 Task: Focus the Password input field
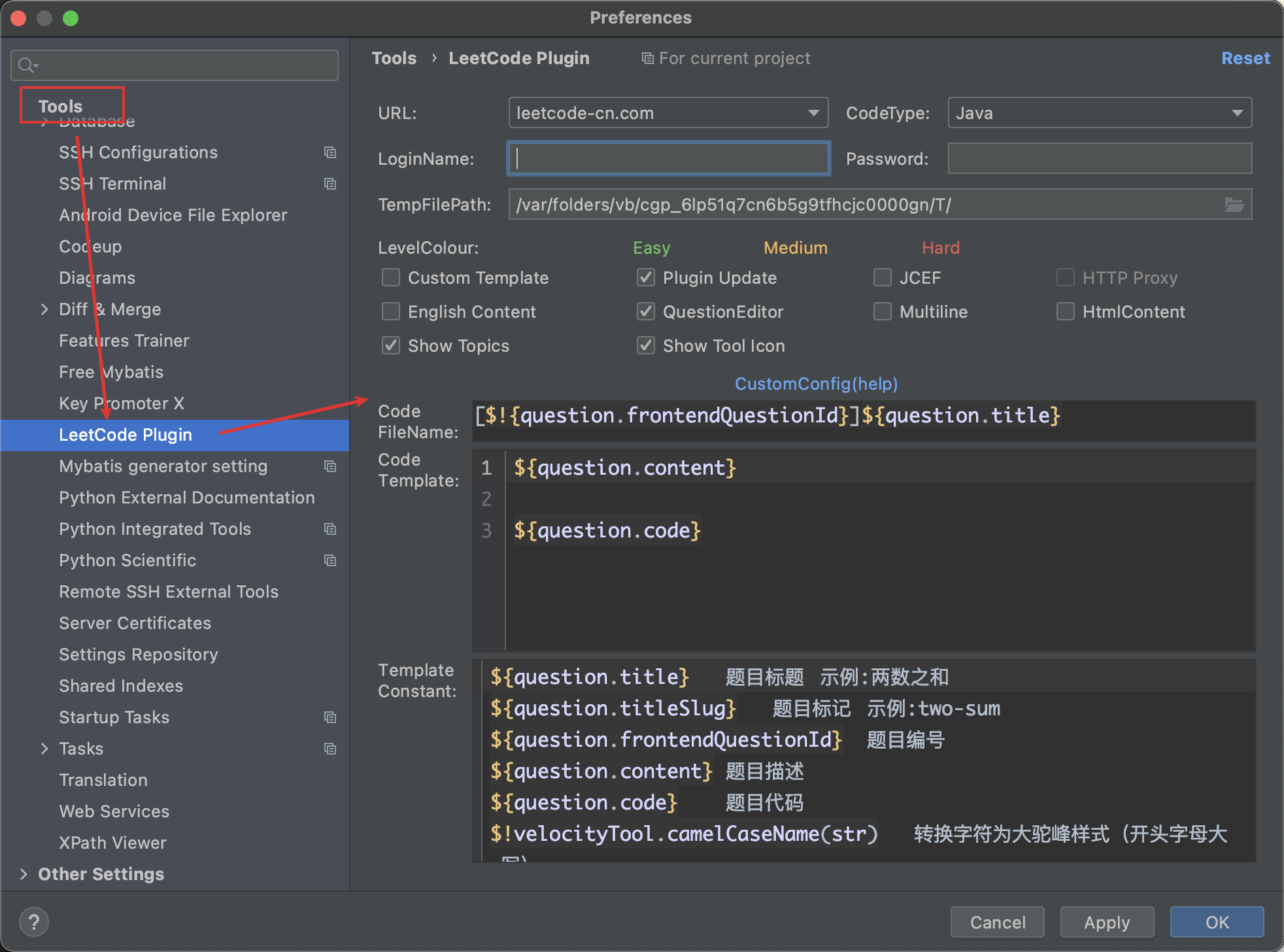(x=1100, y=158)
